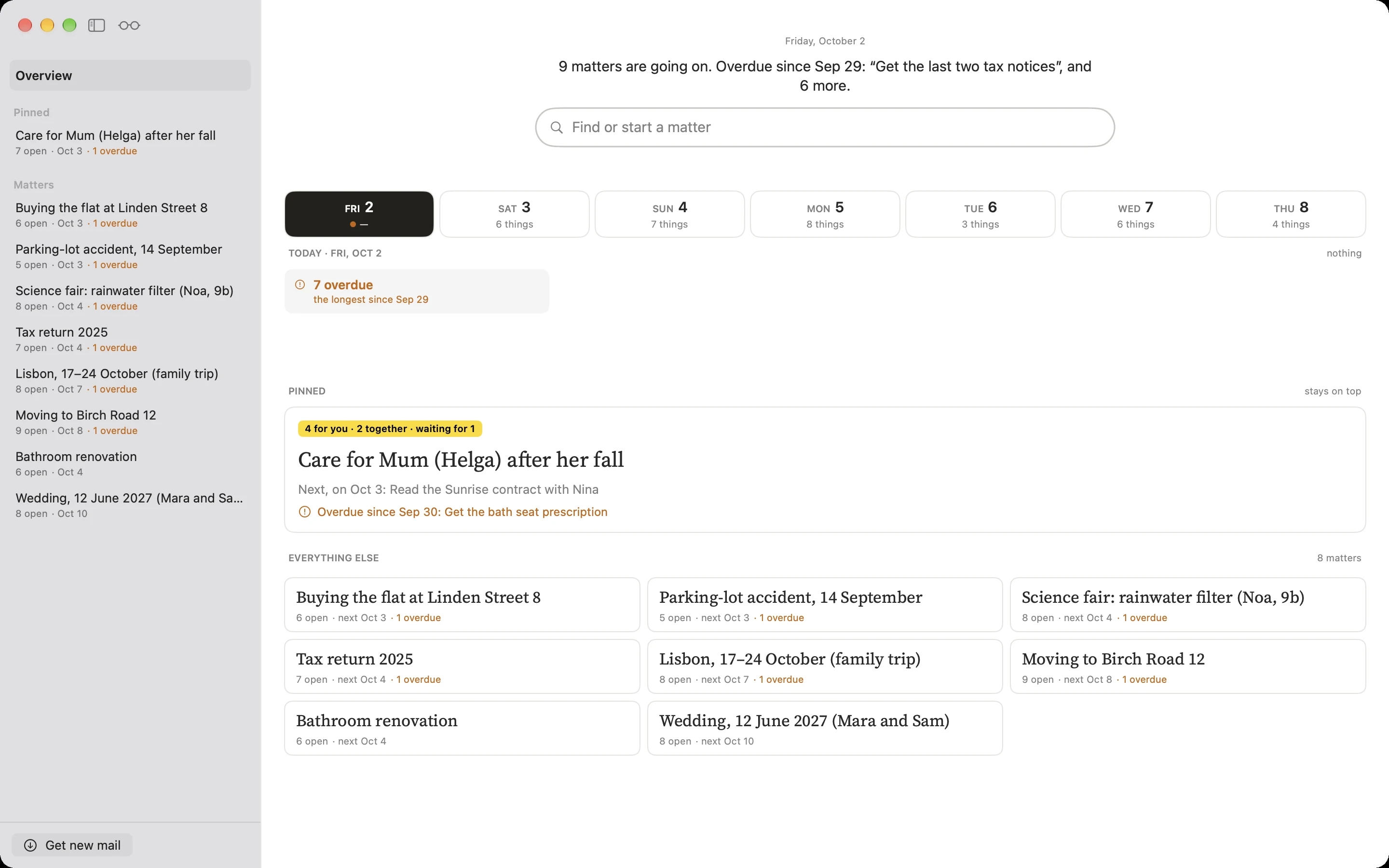Click the magnifier icon in search field
This screenshot has height=868, width=1389.
tap(556, 127)
